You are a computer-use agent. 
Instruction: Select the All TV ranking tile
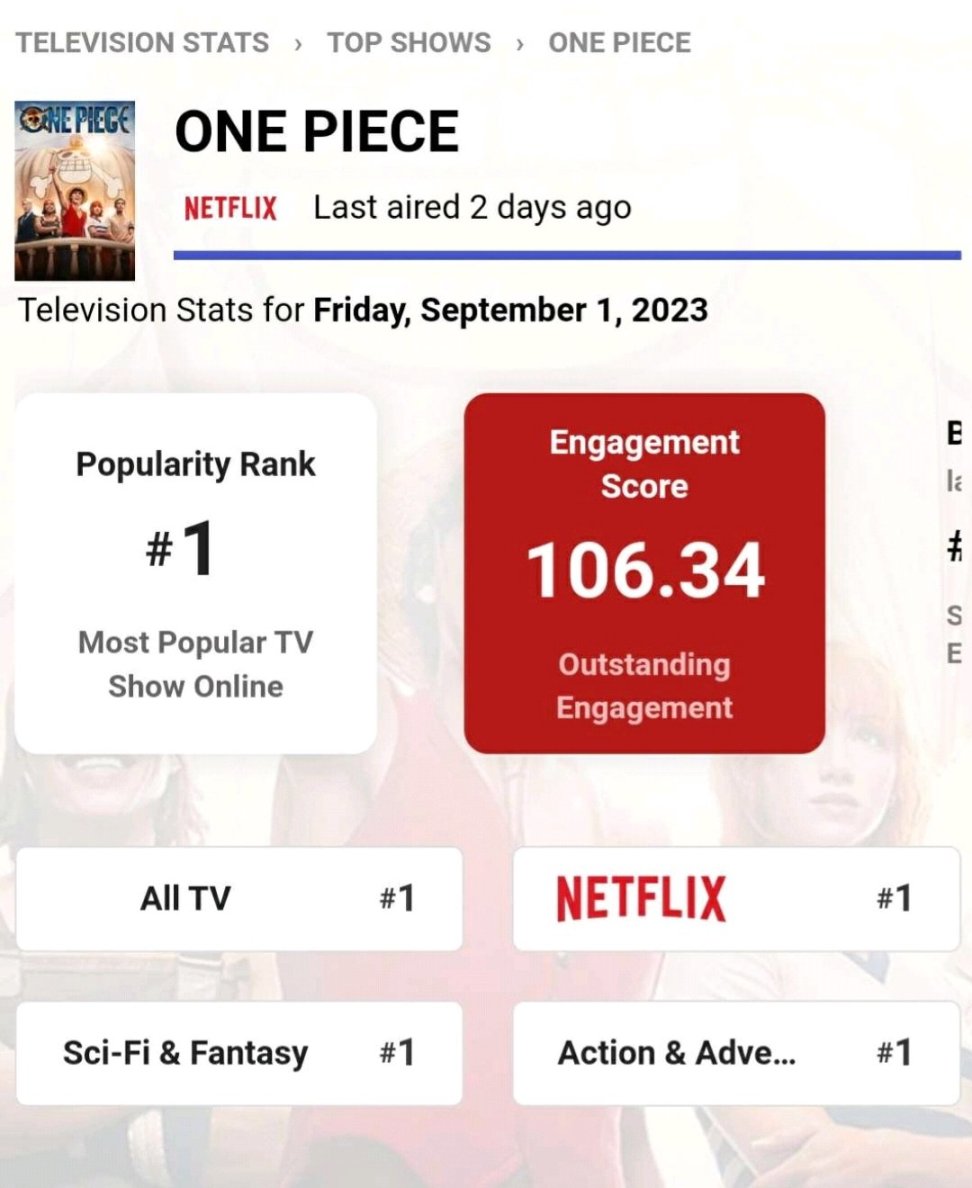(239, 899)
